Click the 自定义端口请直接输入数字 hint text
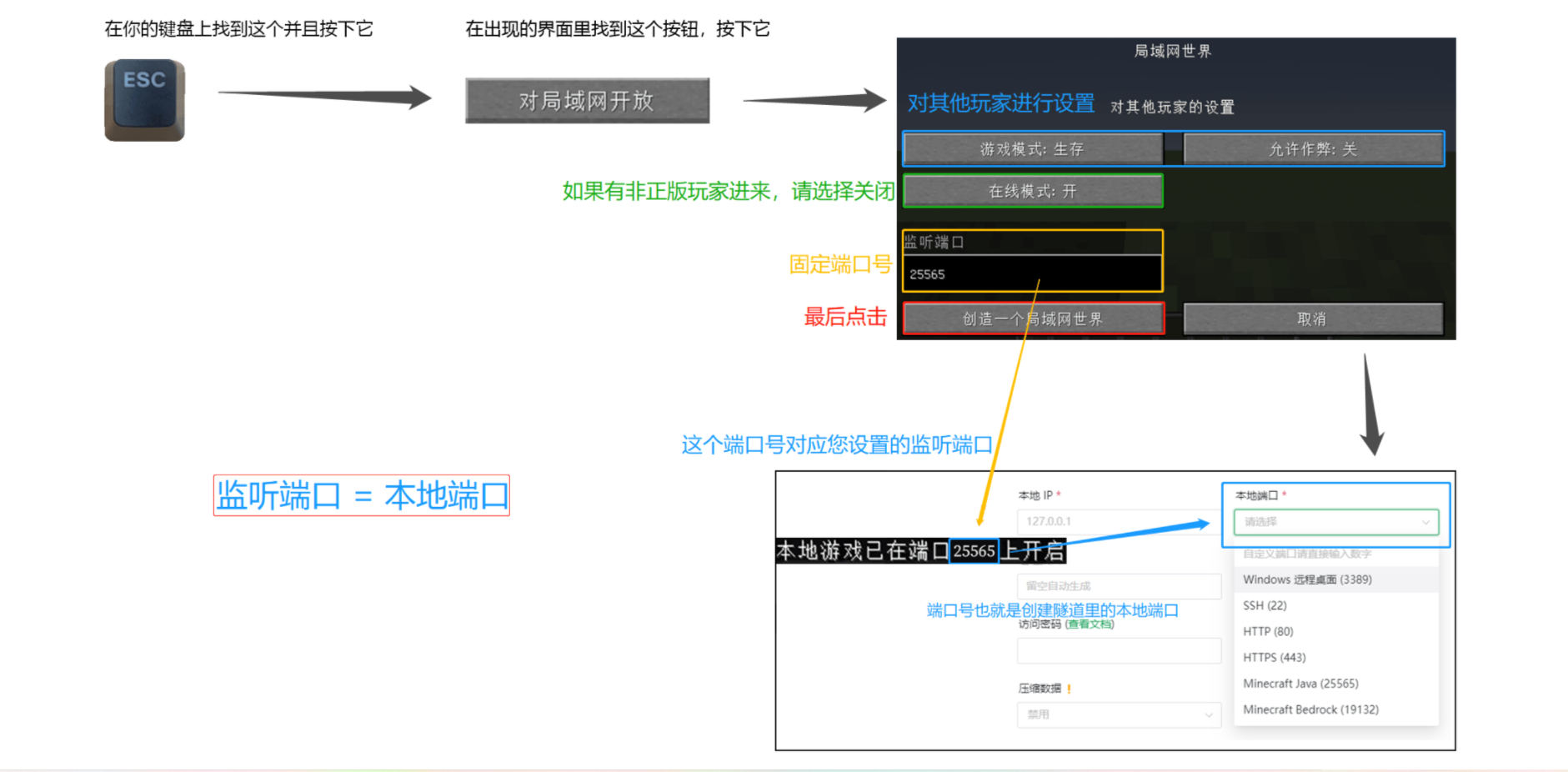The image size is (1568, 772). (x=1306, y=554)
